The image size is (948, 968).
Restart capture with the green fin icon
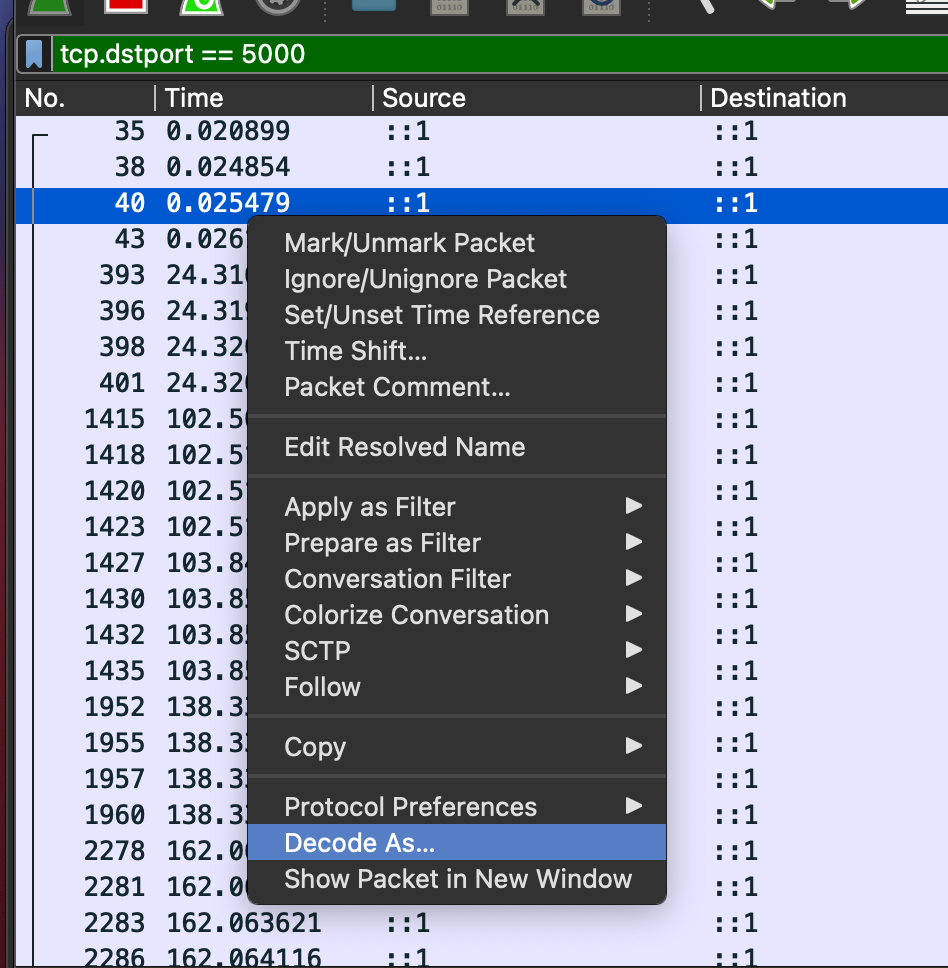coord(201,7)
